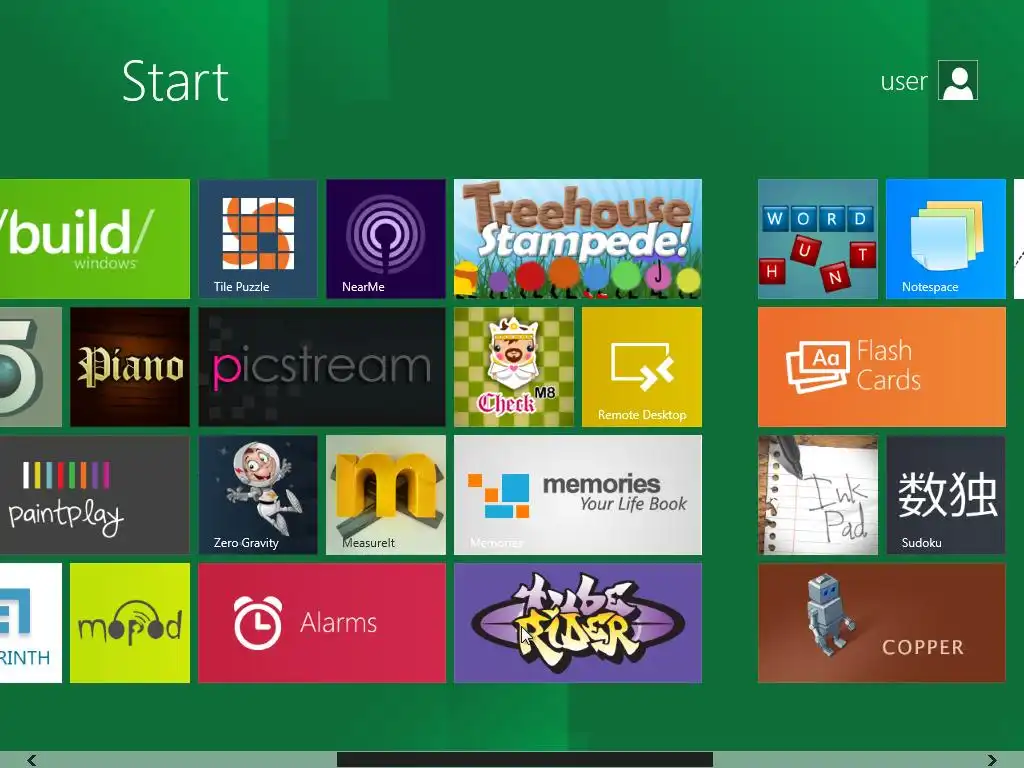Launch the MeasureIt app
1024x768 pixels.
coord(386,495)
